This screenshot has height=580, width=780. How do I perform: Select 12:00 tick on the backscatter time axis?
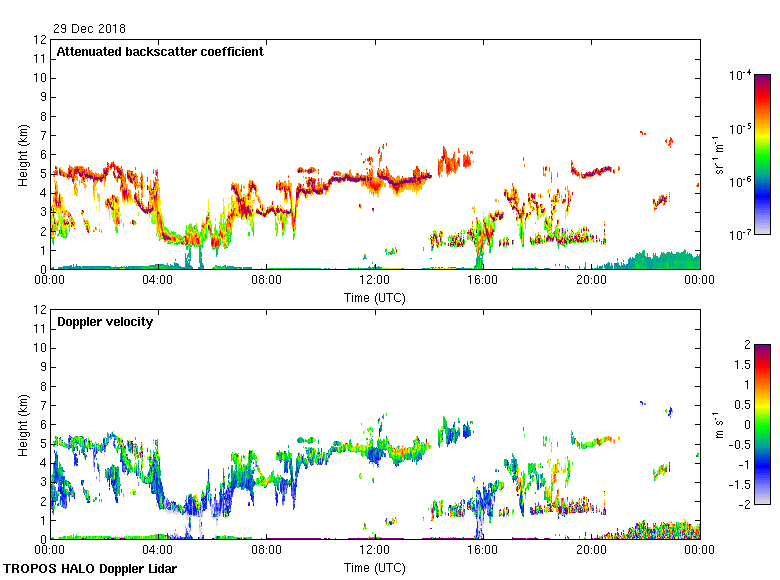[374, 282]
